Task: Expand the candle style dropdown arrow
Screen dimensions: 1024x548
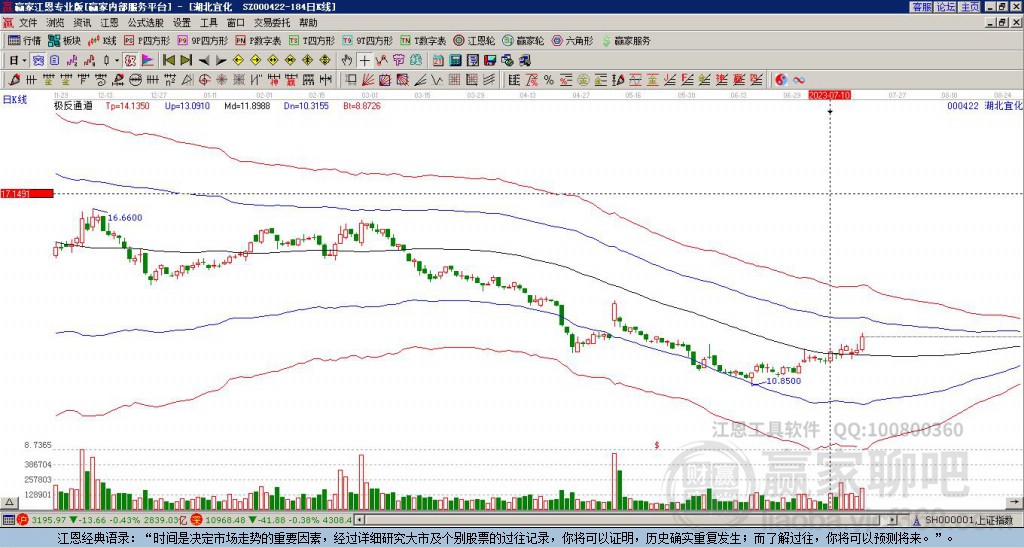Action: 117,61
